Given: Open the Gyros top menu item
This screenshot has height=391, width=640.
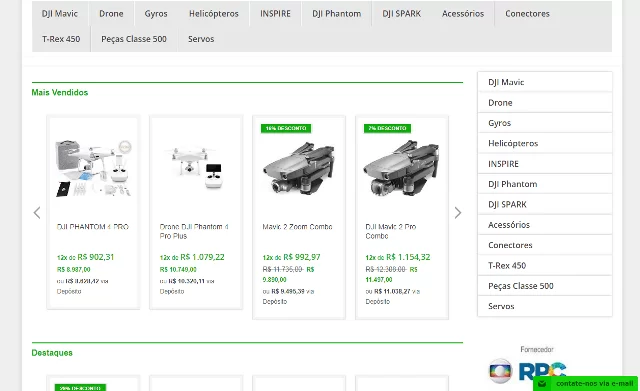Looking at the screenshot, I should point(156,13).
